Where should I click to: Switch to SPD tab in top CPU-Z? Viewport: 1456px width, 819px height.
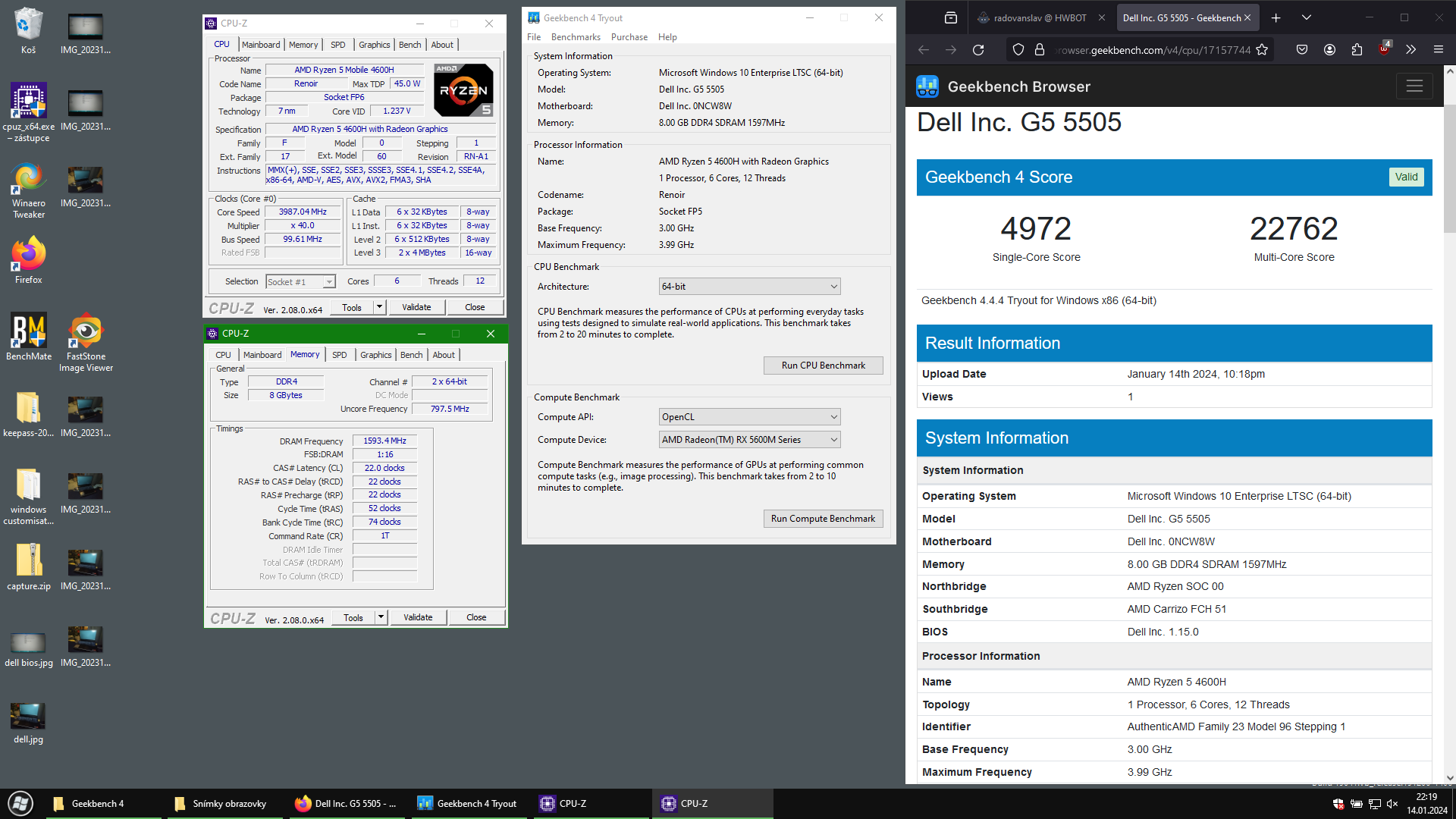pyautogui.click(x=338, y=45)
